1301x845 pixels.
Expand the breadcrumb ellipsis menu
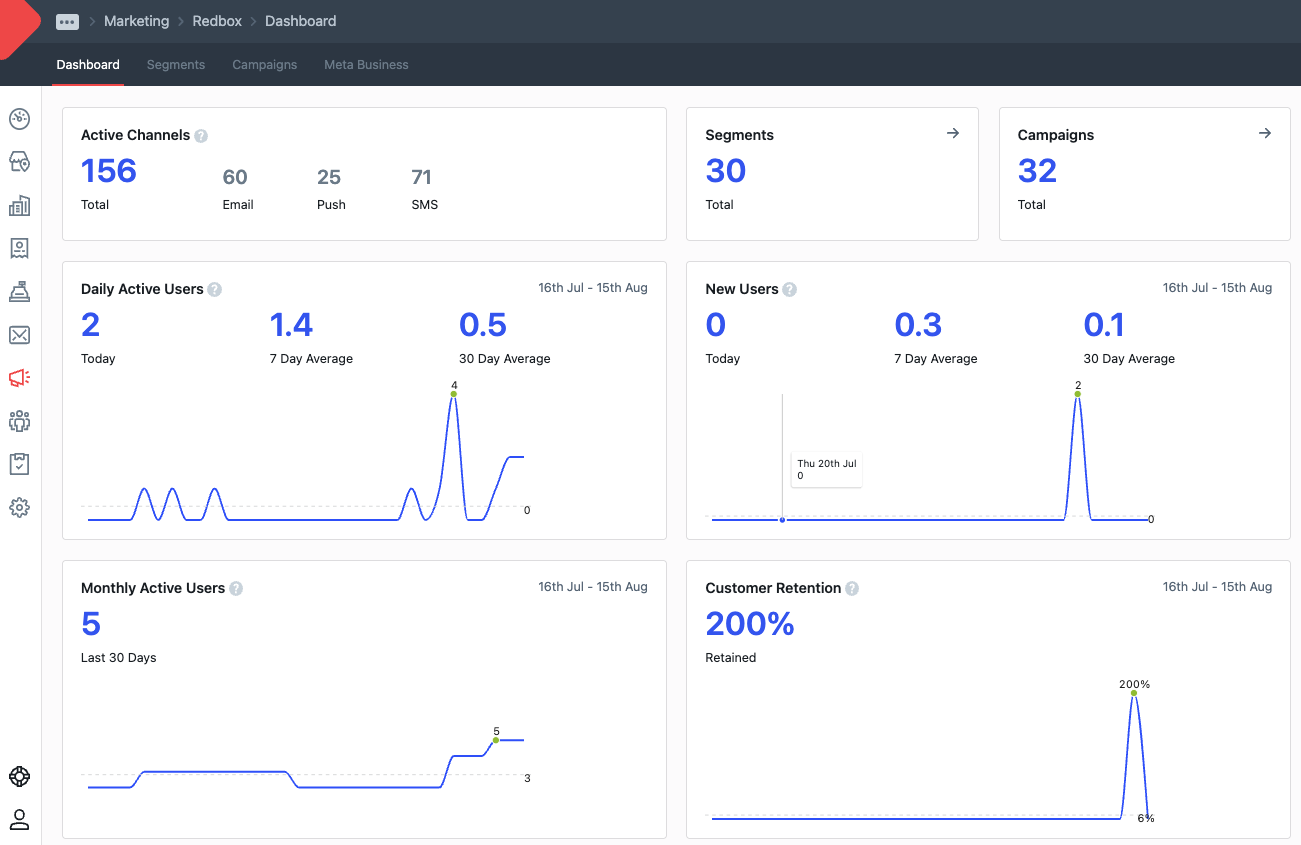(x=67, y=21)
